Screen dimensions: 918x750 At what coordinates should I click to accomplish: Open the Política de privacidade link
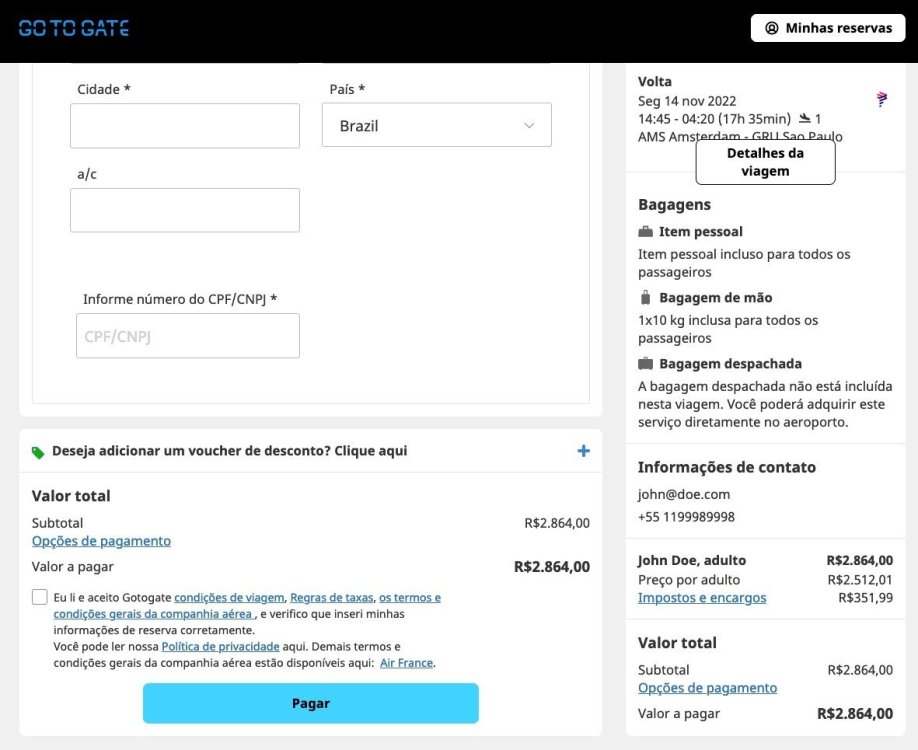(x=220, y=647)
